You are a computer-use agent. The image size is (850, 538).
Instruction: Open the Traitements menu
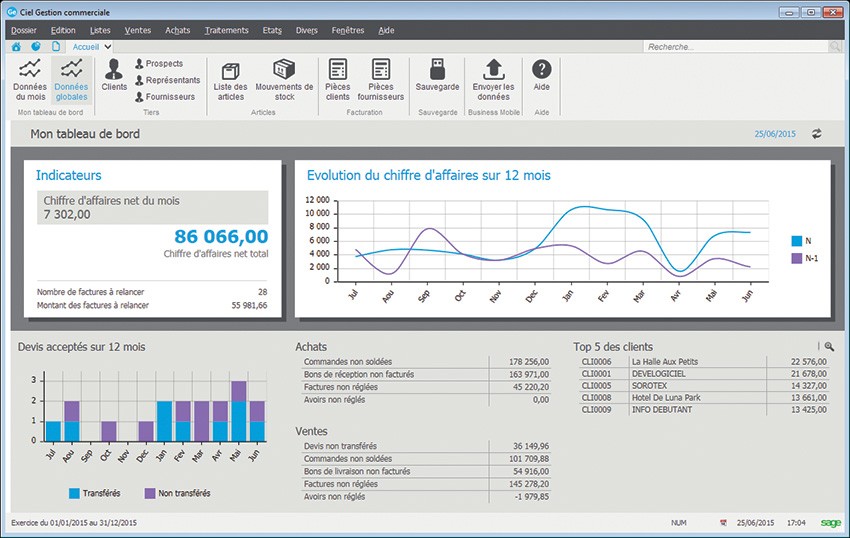click(x=226, y=30)
